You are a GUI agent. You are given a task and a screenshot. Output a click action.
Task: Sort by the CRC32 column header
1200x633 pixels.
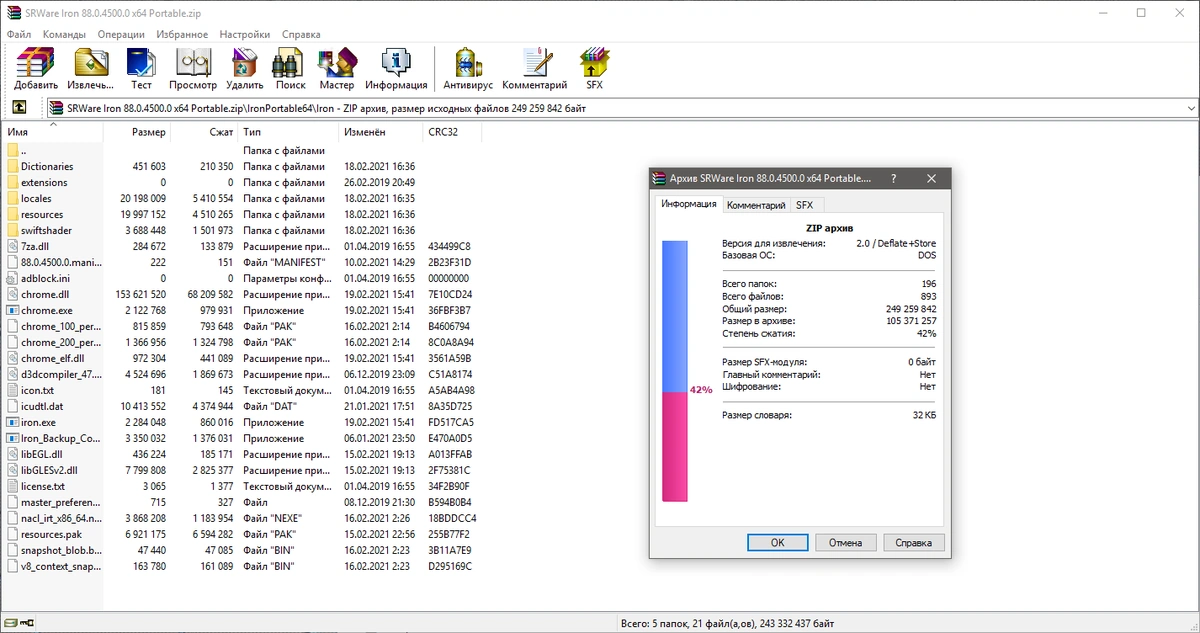click(453, 132)
